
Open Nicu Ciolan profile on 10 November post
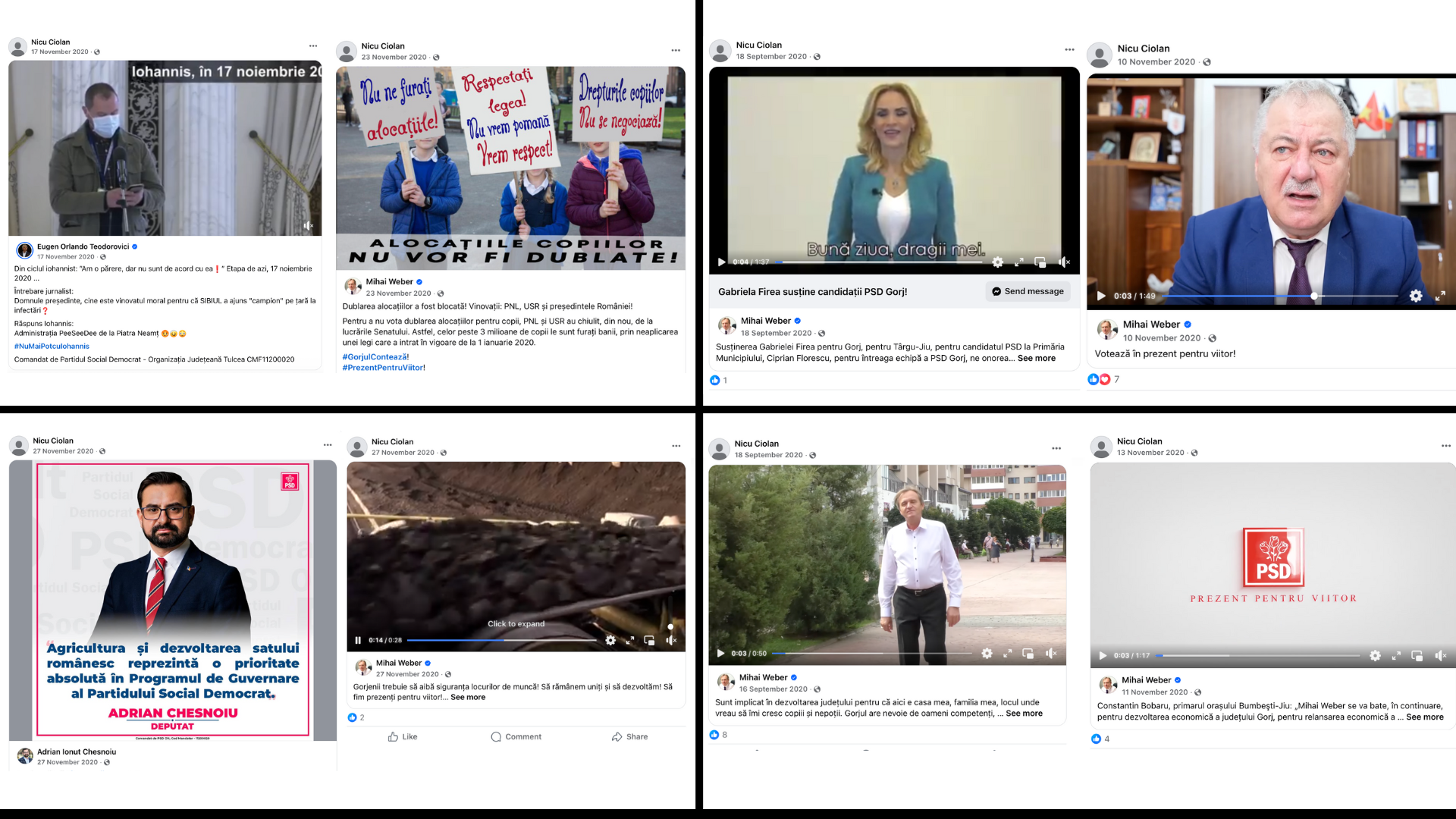1144,49
